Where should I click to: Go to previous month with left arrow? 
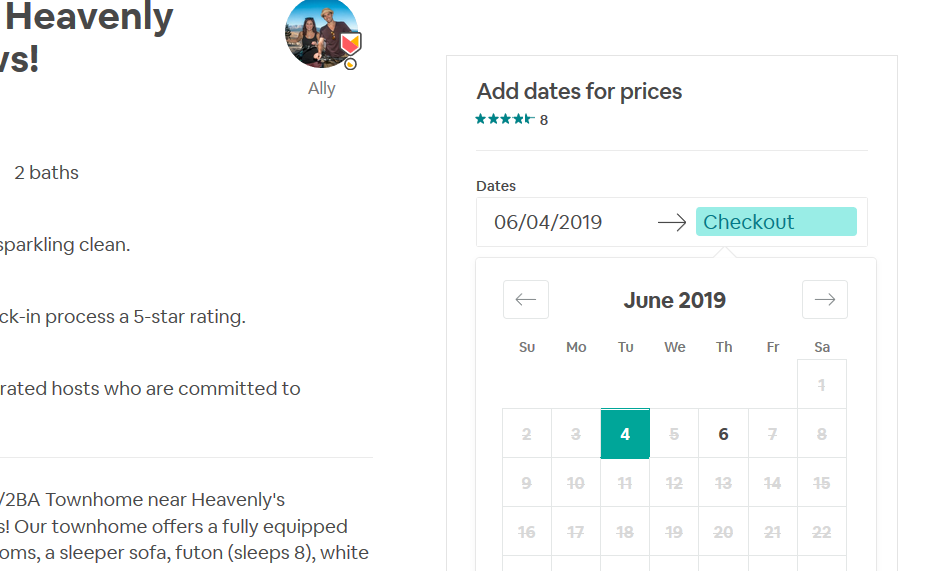tap(526, 300)
